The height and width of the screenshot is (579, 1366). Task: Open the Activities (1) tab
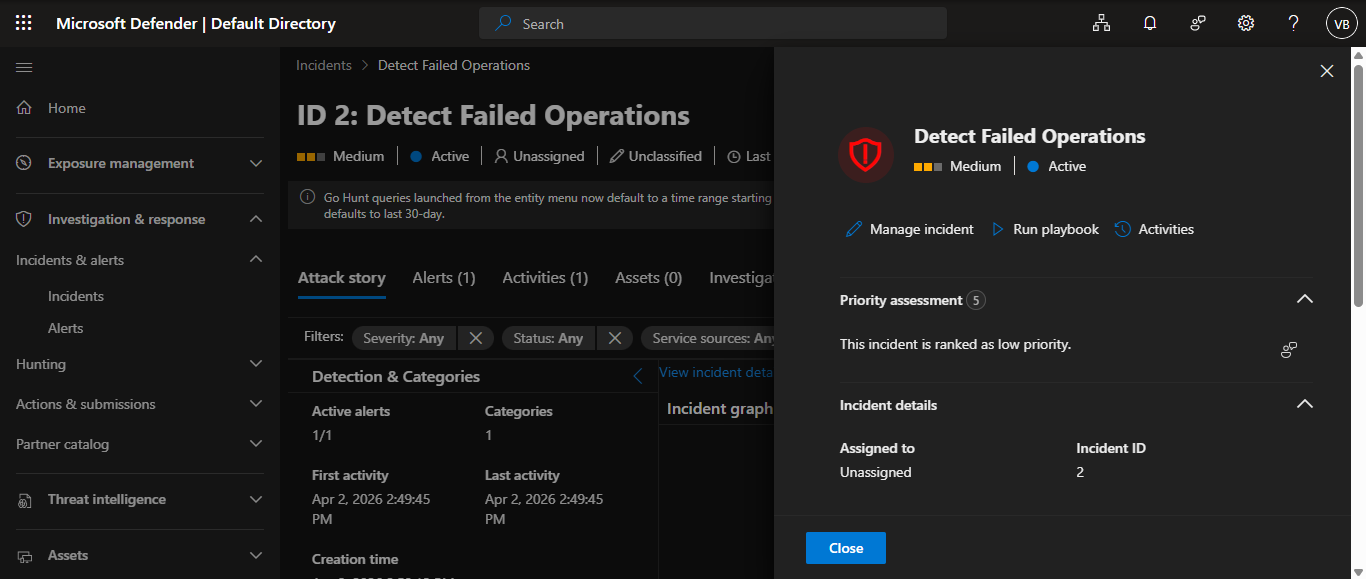pyautogui.click(x=545, y=278)
